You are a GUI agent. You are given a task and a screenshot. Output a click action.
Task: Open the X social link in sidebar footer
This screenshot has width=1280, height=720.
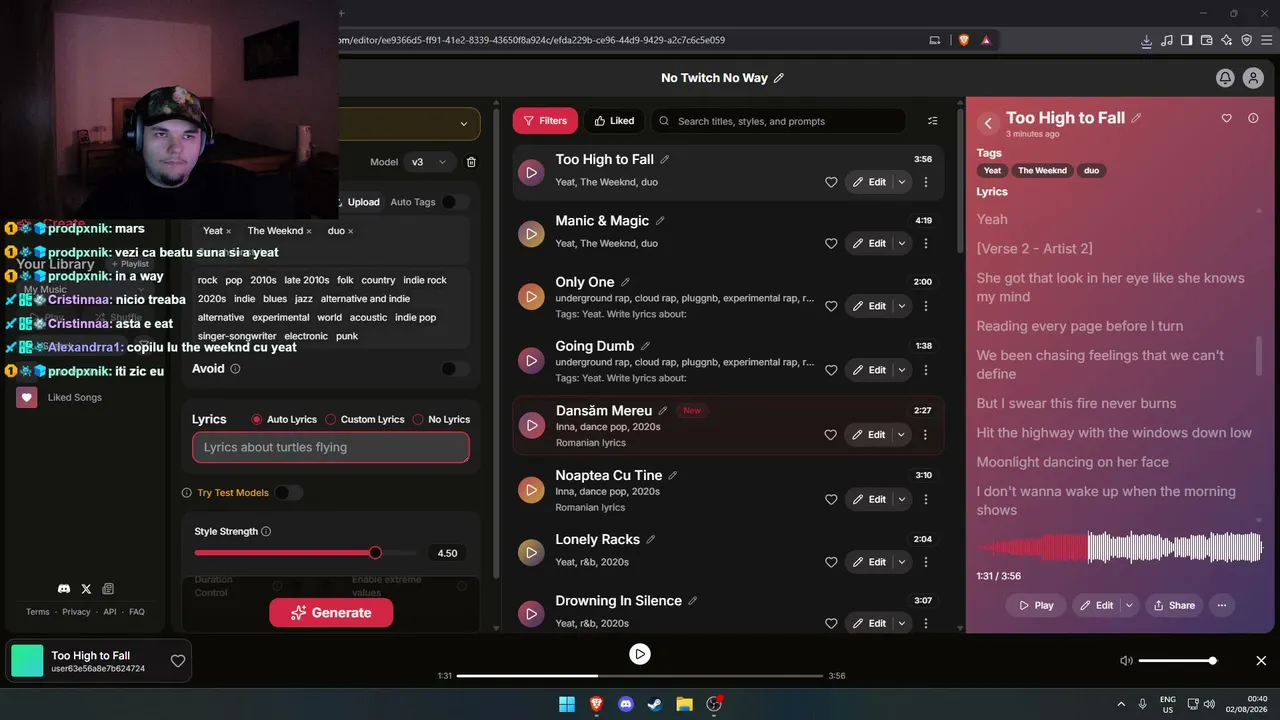tap(86, 589)
